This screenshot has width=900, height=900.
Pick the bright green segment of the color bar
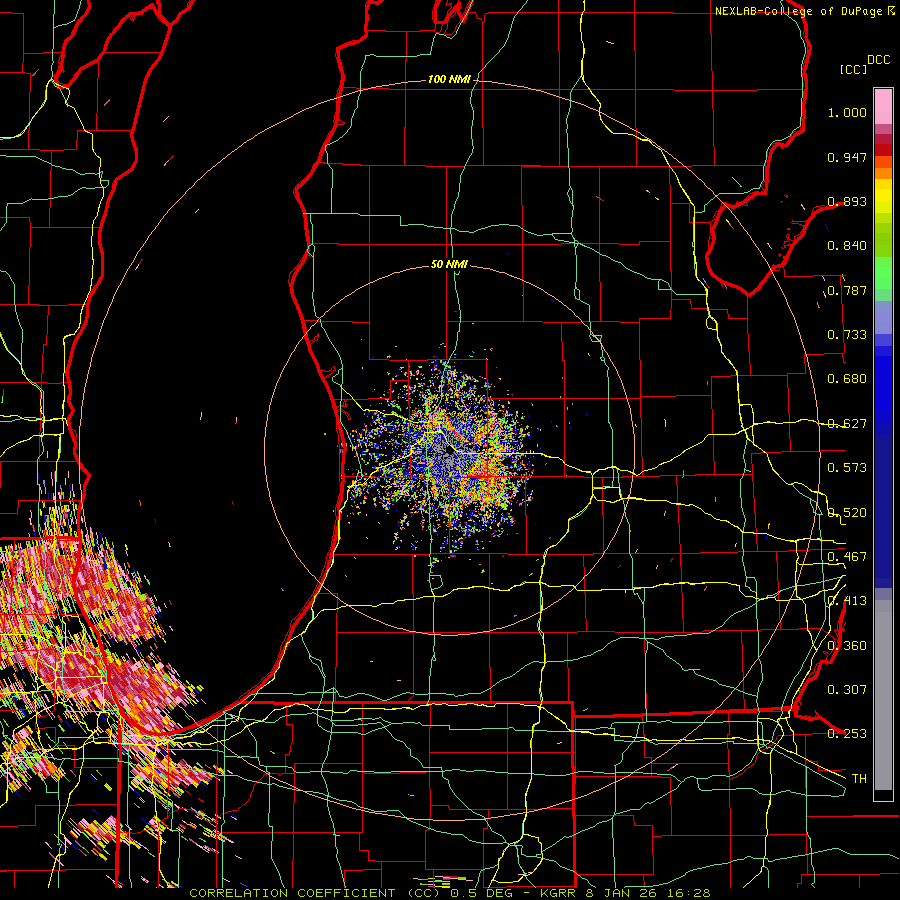pos(883,273)
